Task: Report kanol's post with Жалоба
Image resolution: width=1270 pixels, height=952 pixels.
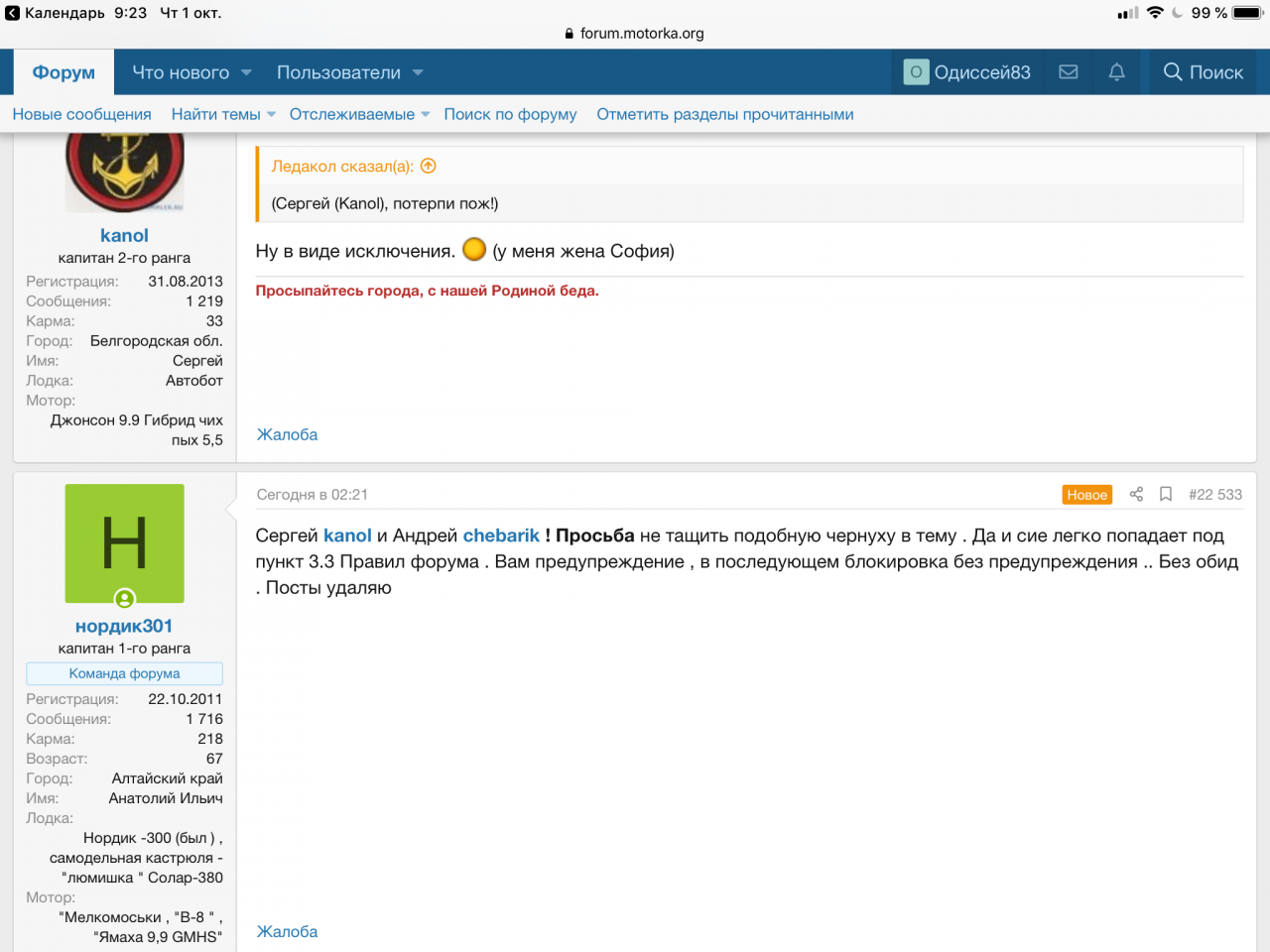Action: [x=287, y=434]
